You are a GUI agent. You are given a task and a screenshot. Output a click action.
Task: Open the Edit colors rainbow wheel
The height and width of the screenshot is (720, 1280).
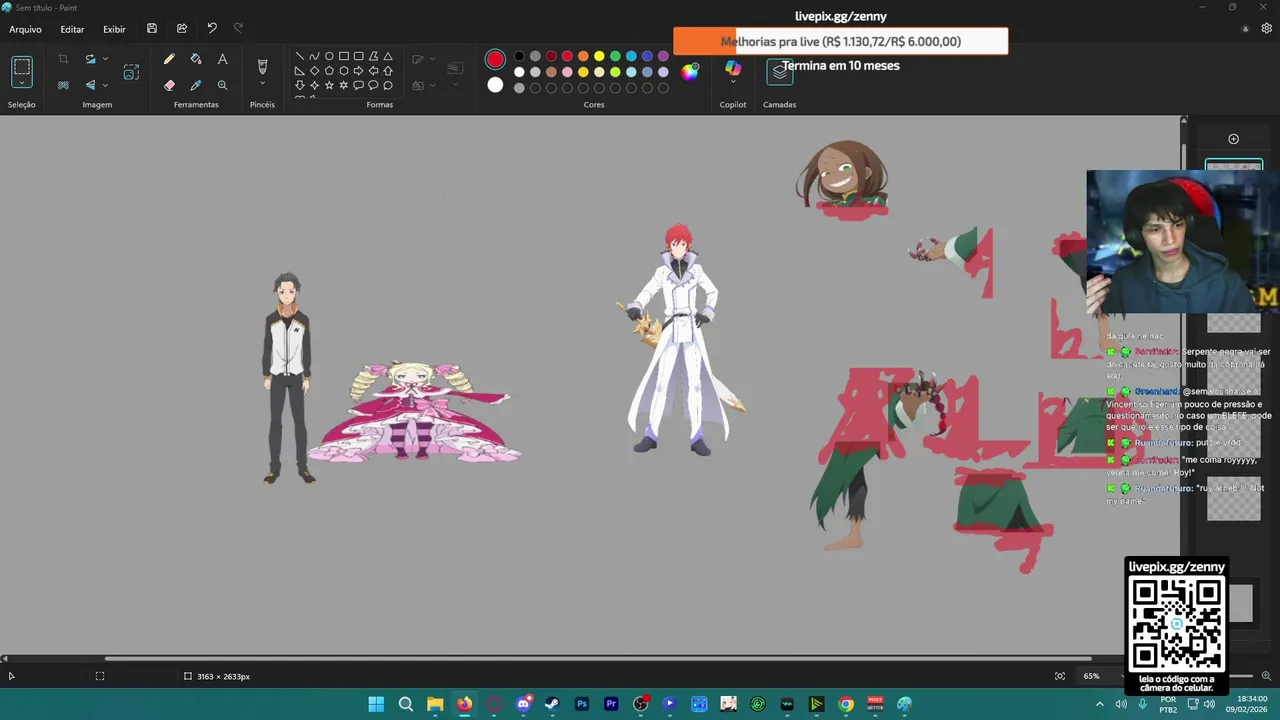tap(690, 71)
